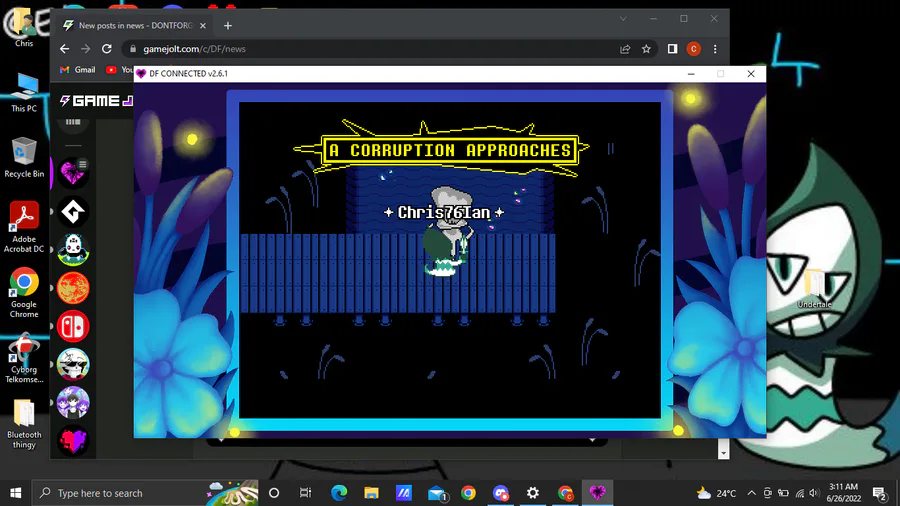Open the Windows Start menu
Viewport: 900px width, 506px height.
tap(15, 493)
